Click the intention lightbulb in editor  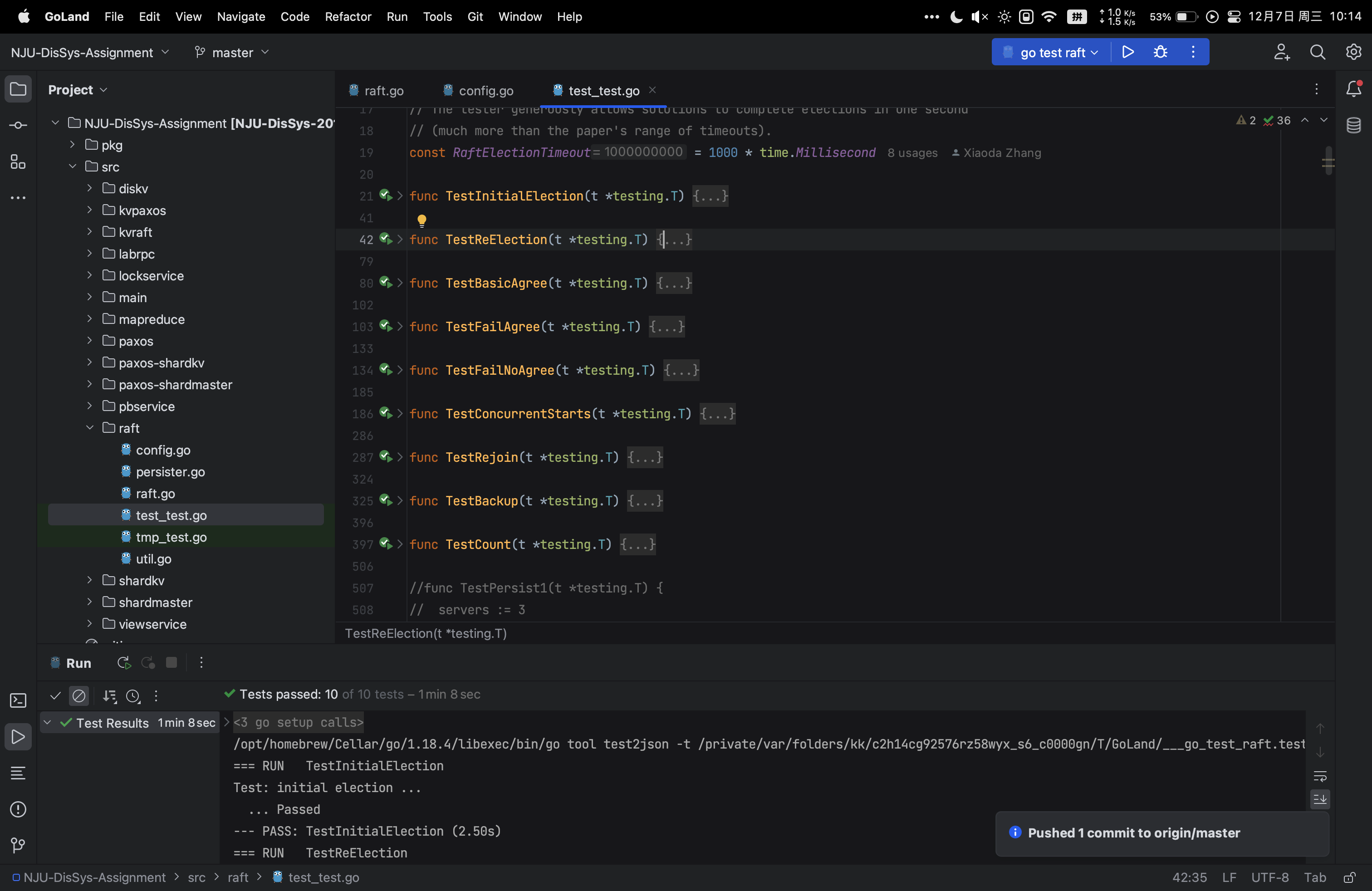[x=421, y=220]
